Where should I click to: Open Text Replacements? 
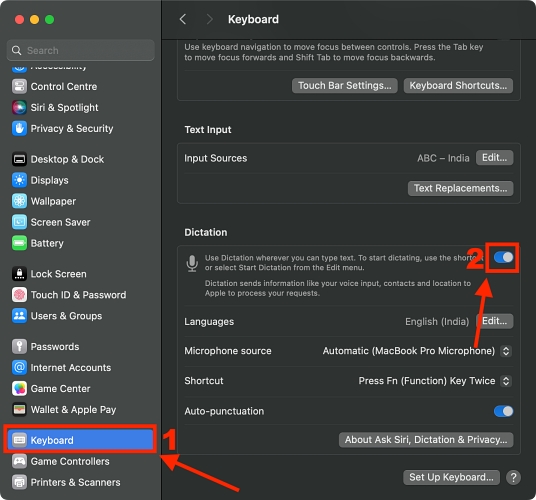tap(460, 188)
